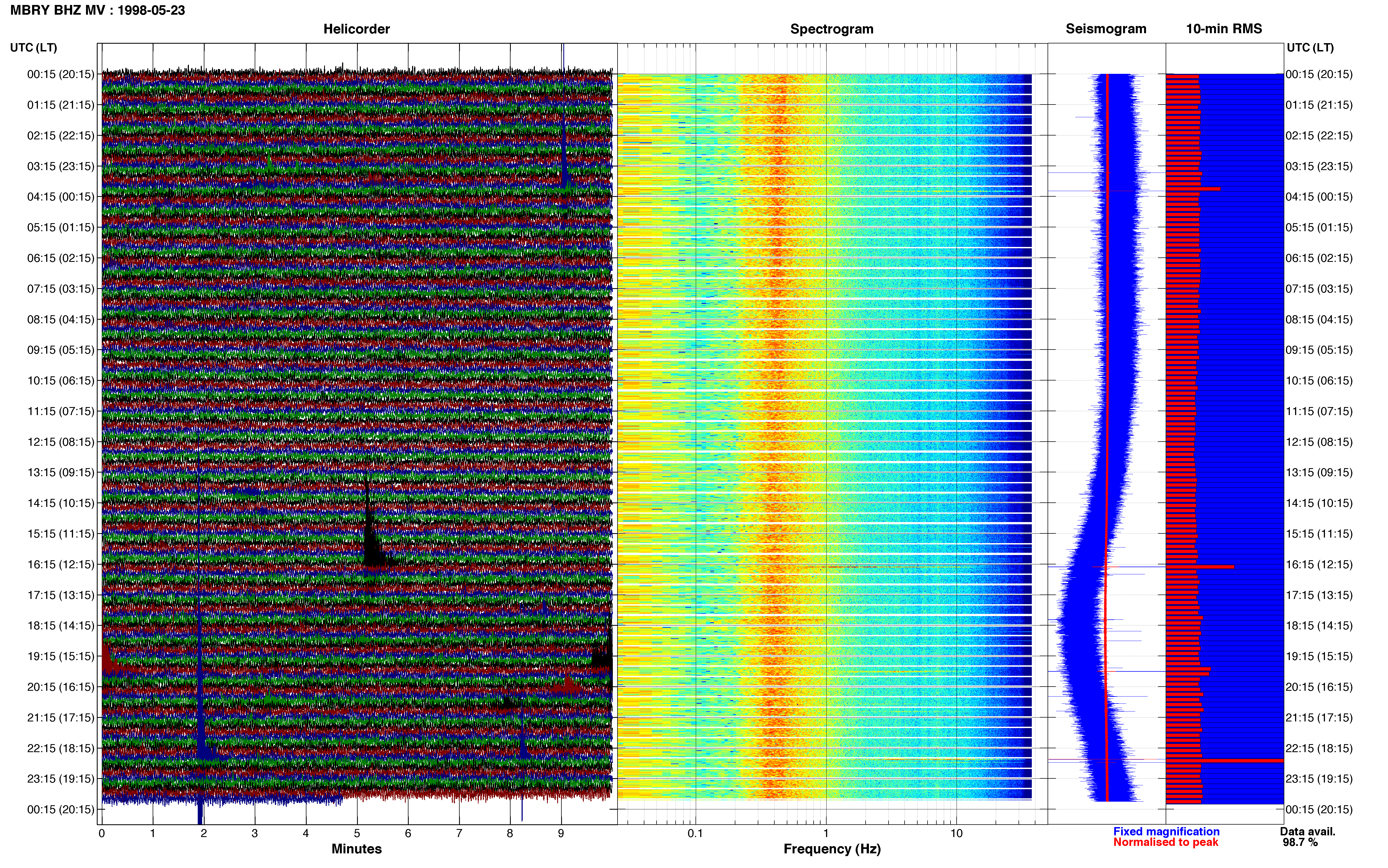This screenshot has width=1388, height=868.
Task: Select the Spectrogram panel heading
Action: point(832,29)
